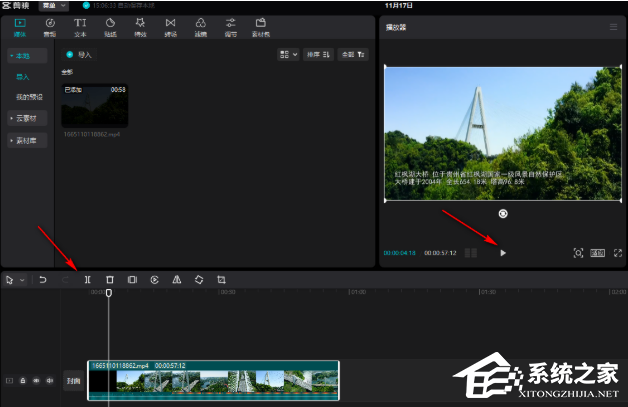Switch to the 文本 text tab
This screenshot has height=407, width=628.
pos(80,27)
